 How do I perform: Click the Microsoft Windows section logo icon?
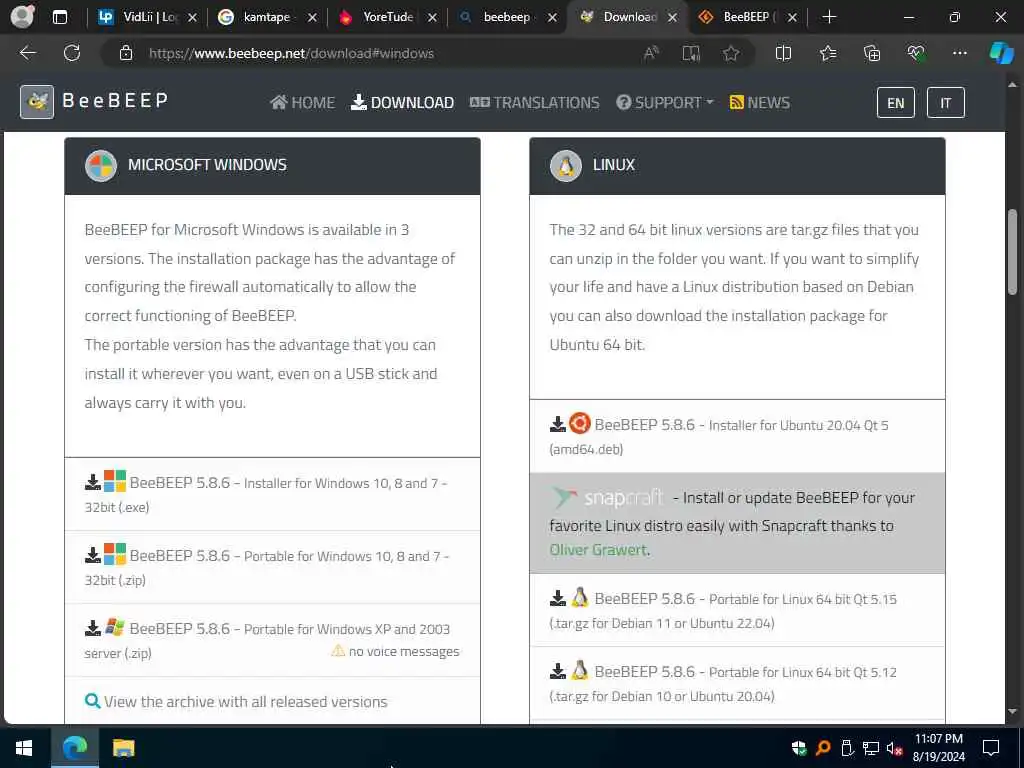coord(101,165)
